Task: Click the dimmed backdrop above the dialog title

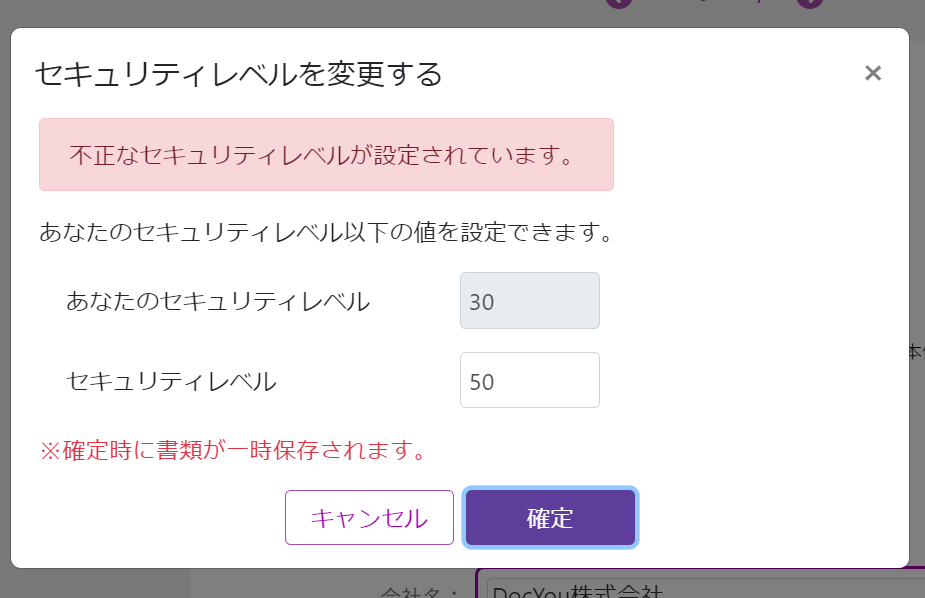Action: 300,12
